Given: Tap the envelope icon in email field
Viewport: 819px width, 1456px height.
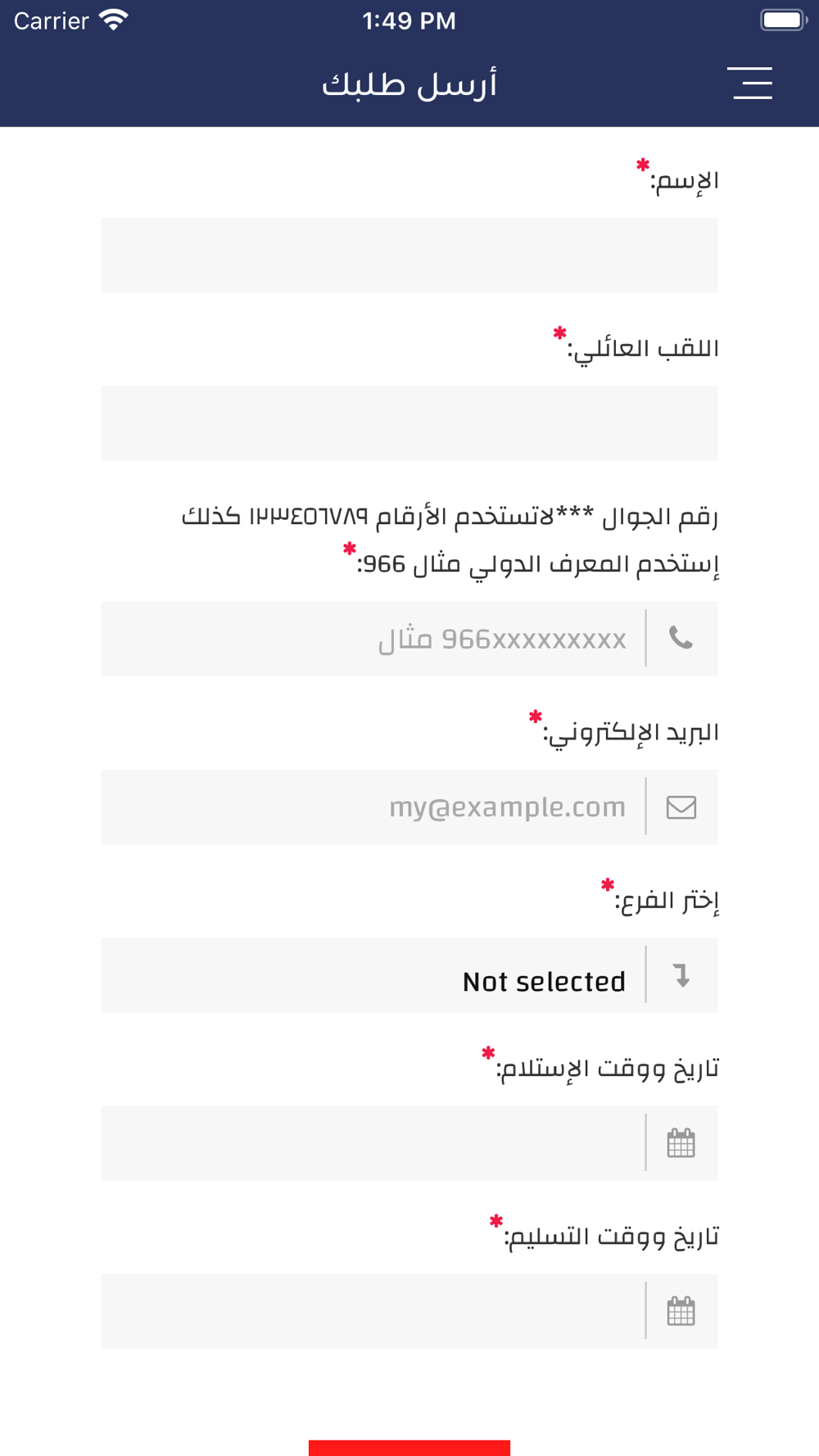Looking at the screenshot, I should [681, 807].
